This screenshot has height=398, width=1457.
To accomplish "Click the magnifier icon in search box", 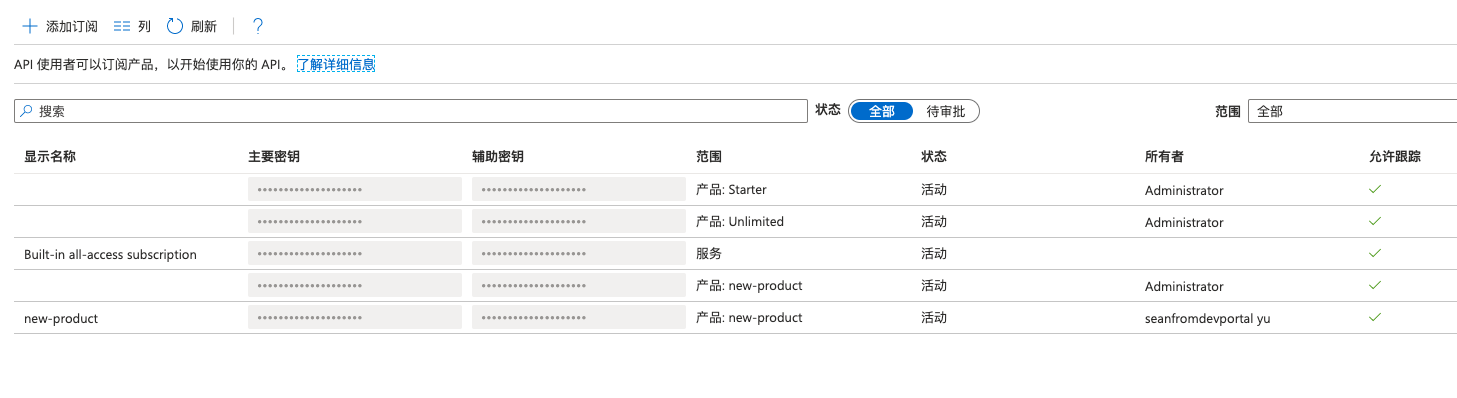I will click(27, 111).
